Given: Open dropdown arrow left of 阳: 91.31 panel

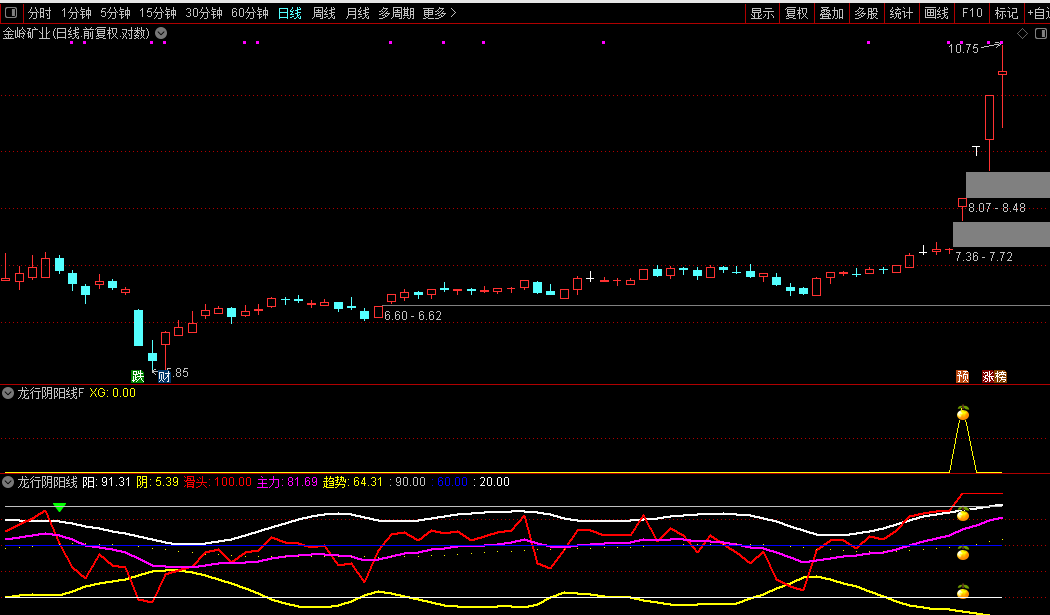Looking at the screenshot, I should pos(8,482).
